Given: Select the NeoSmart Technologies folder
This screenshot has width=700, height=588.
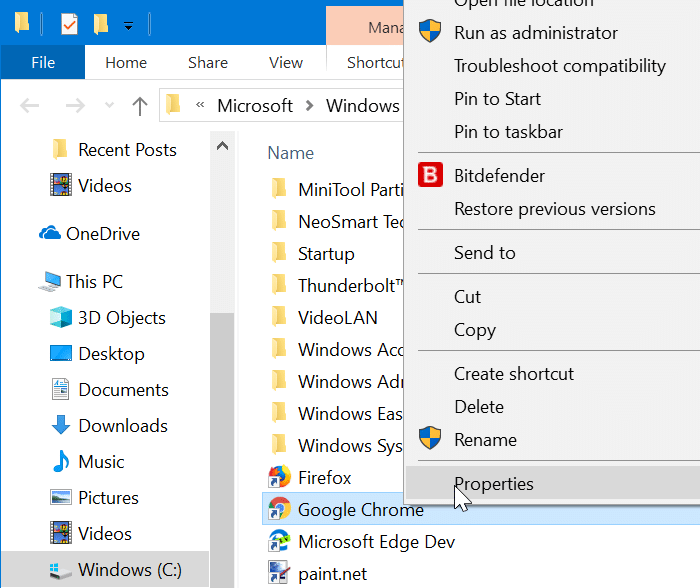Looking at the screenshot, I should 337,221.
